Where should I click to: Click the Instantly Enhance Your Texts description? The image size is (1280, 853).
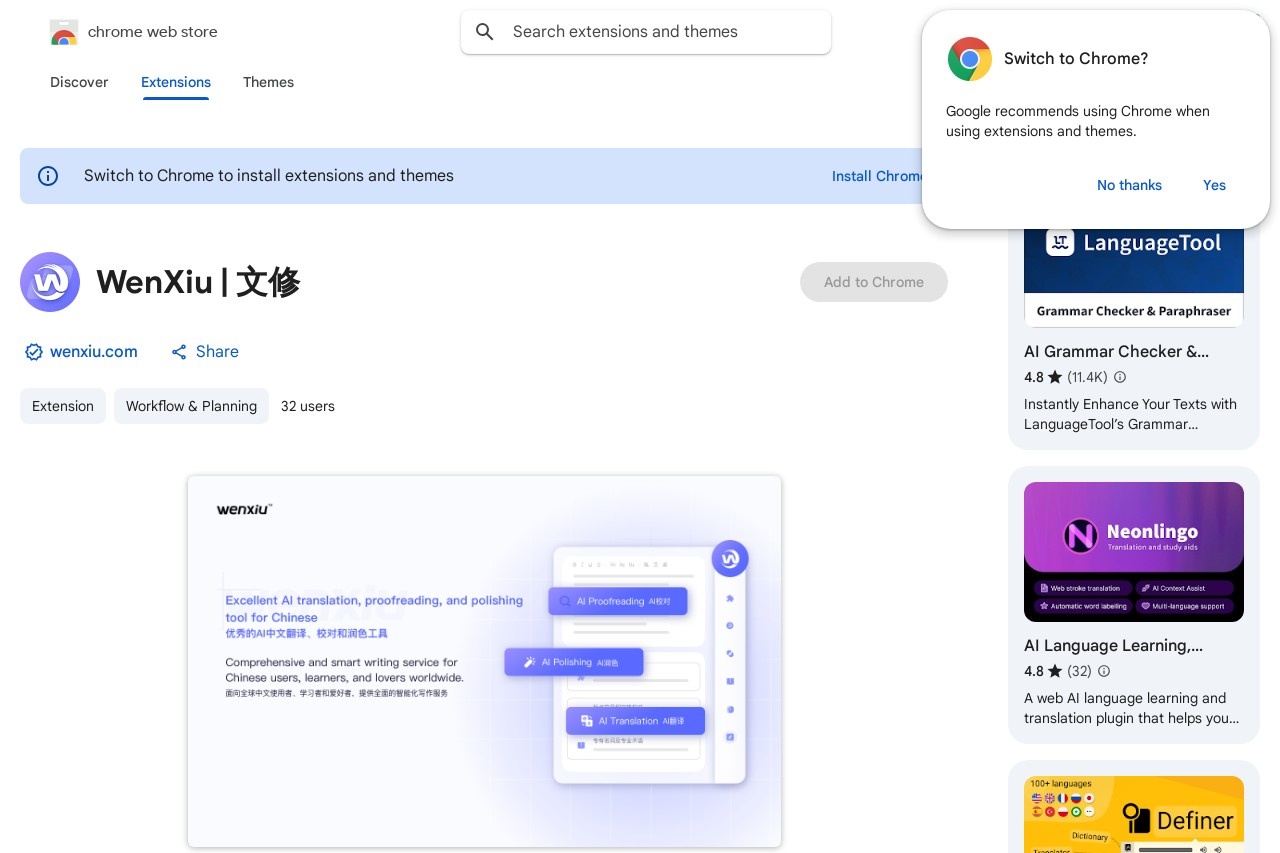[1130, 414]
